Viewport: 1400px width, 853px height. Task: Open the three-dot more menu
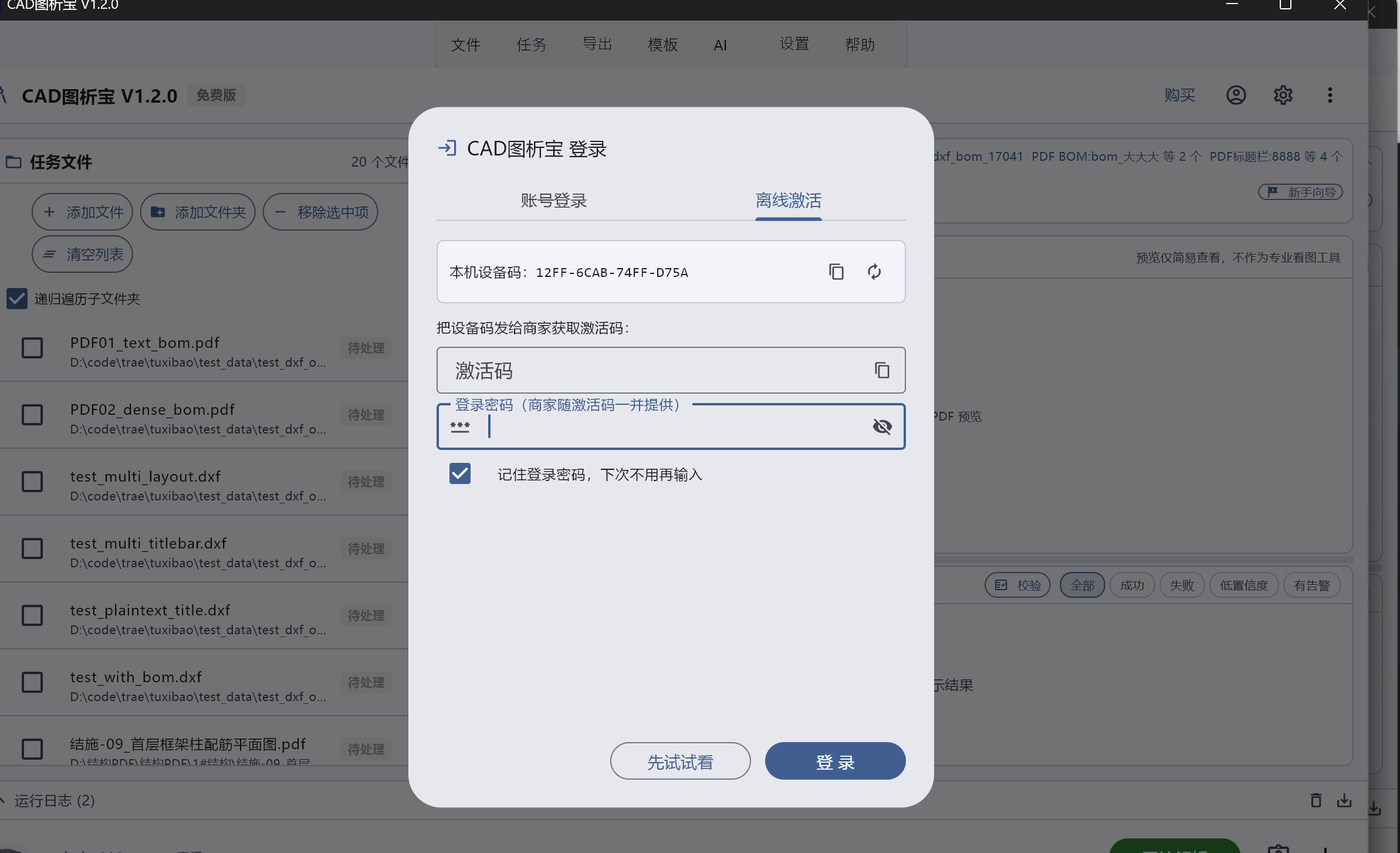click(1330, 95)
